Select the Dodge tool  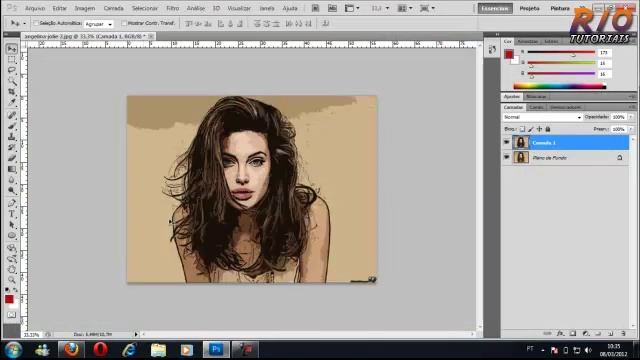coord(12,190)
